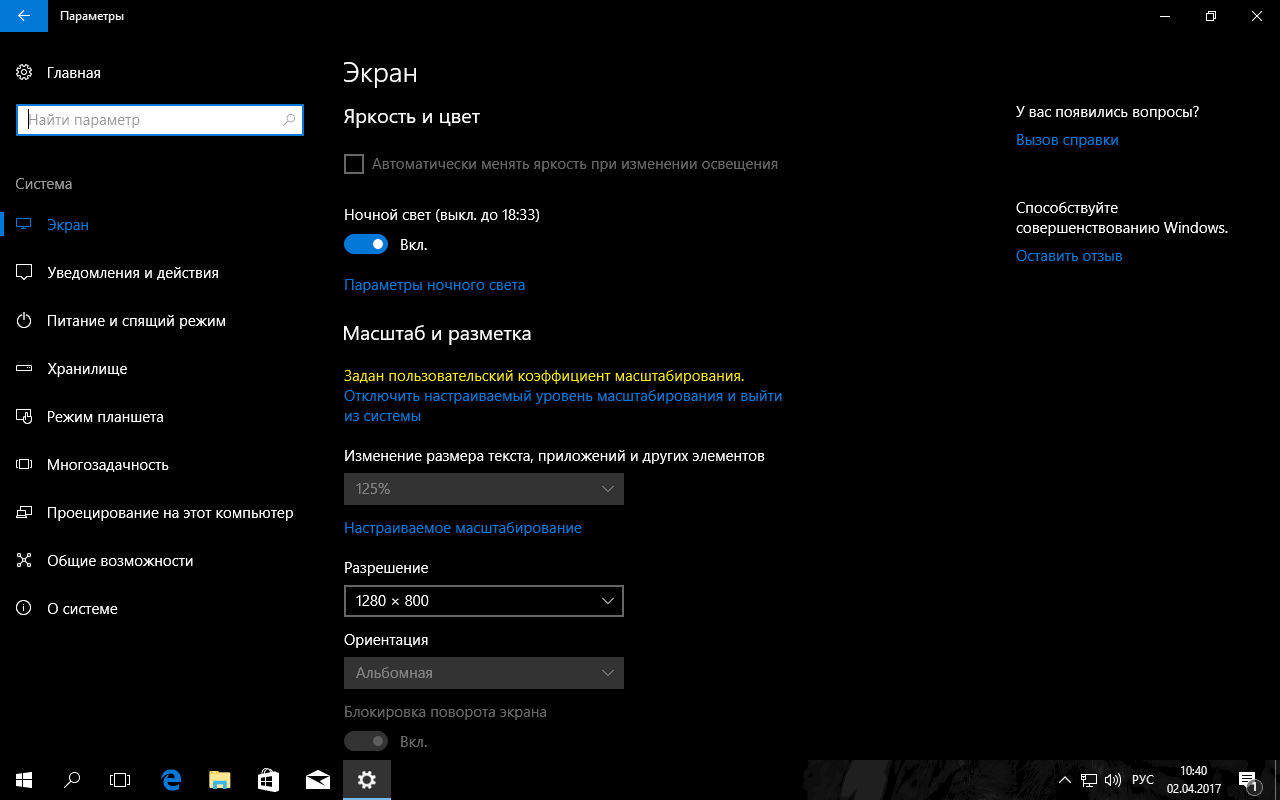Screen dimensions: 1280x800
Task: Open the Уведомления и действия icon
Action: (24, 273)
